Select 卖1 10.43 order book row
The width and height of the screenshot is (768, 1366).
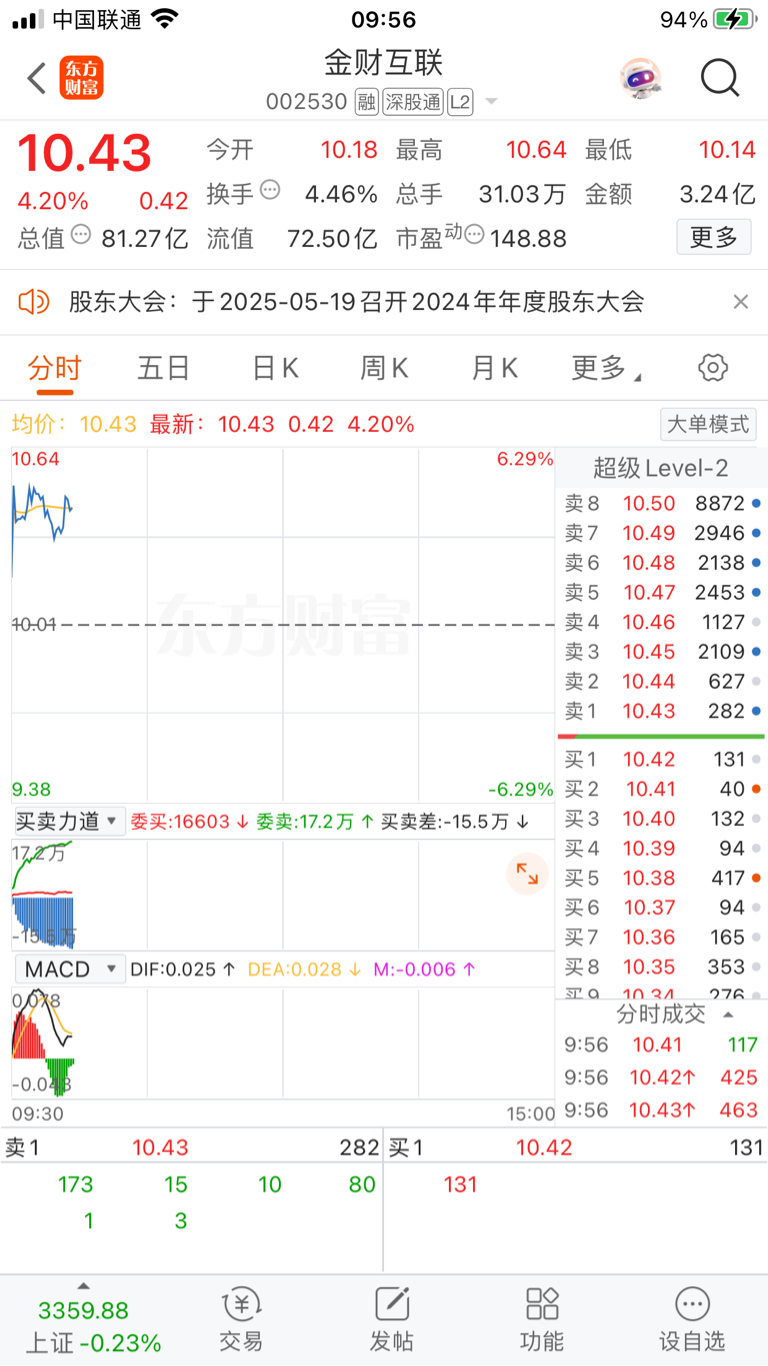661,711
